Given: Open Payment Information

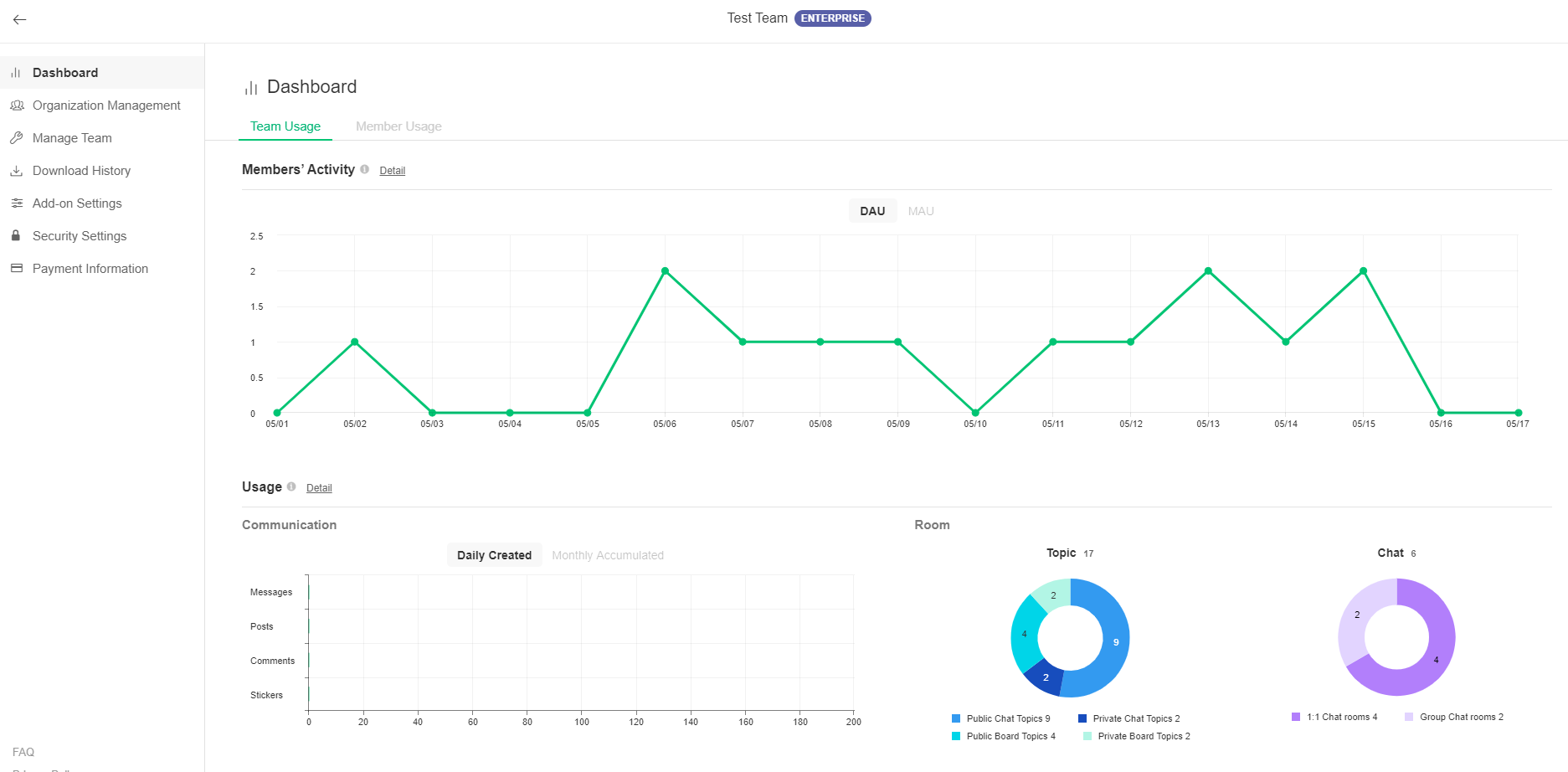Looking at the screenshot, I should 102,269.
